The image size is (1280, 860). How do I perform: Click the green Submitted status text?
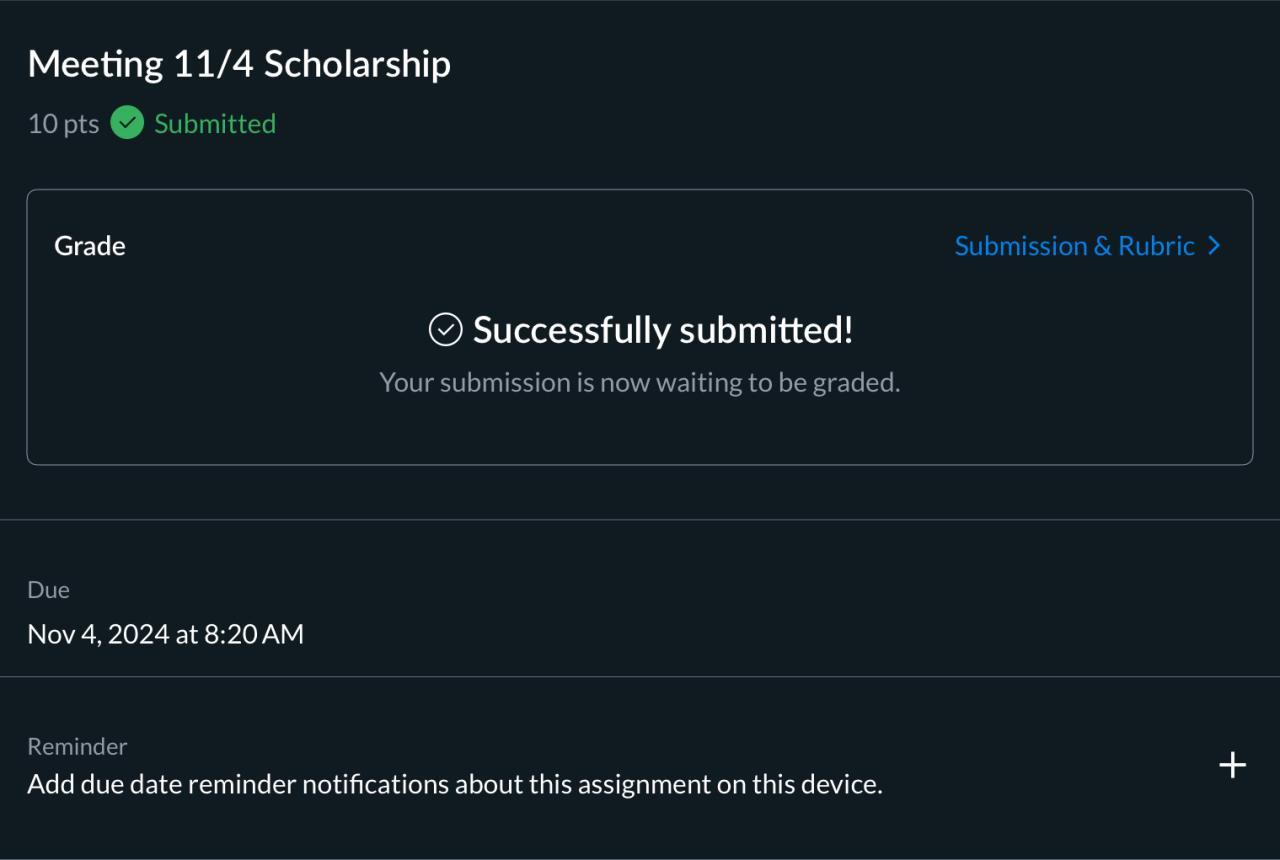pos(215,124)
